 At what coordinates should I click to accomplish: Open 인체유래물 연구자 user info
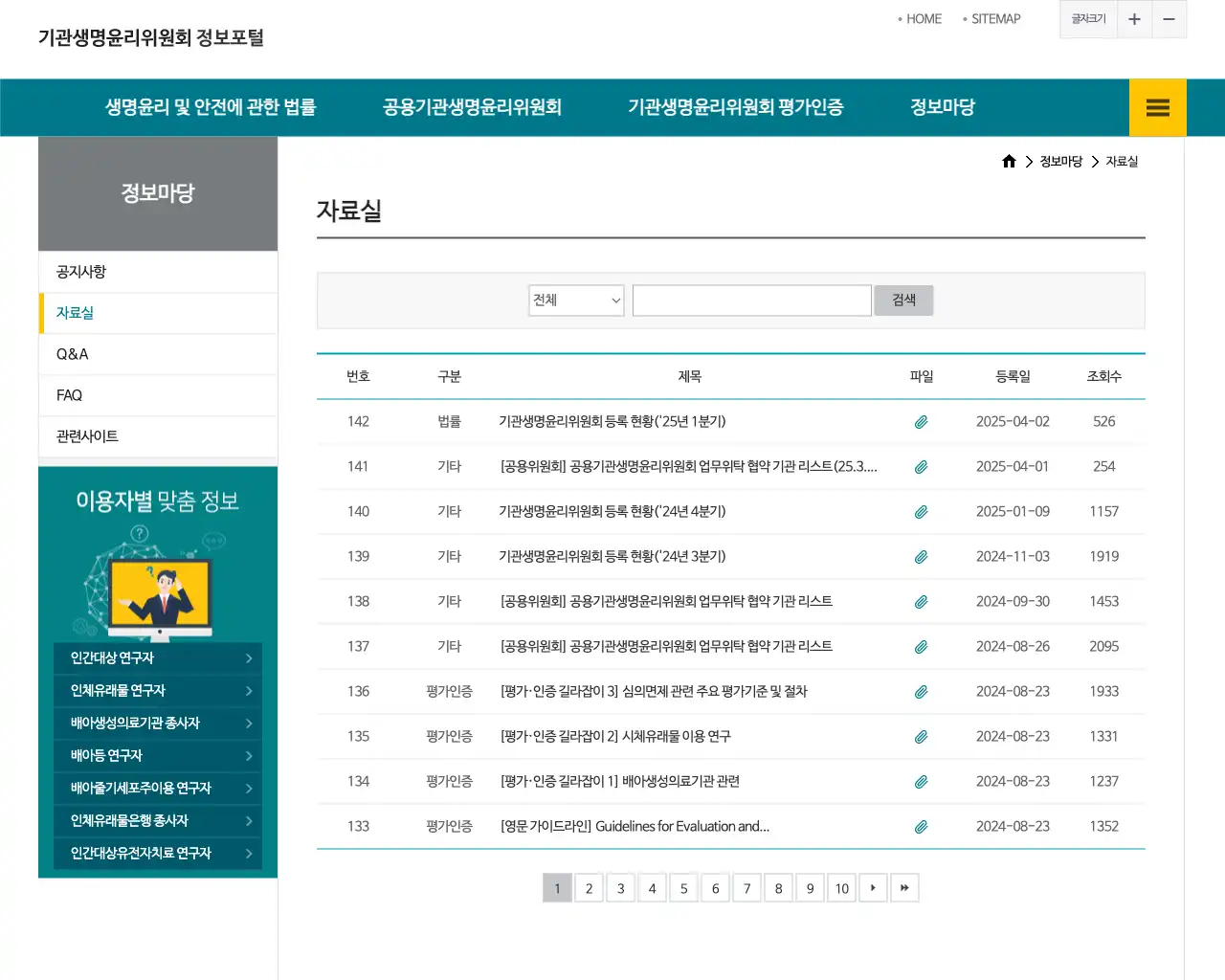click(x=158, y=691)
